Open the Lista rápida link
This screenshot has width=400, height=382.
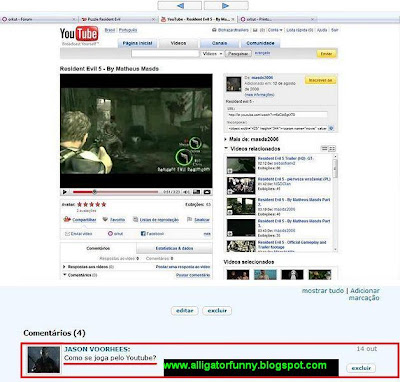pyautogui.click(x=300, y=30)
